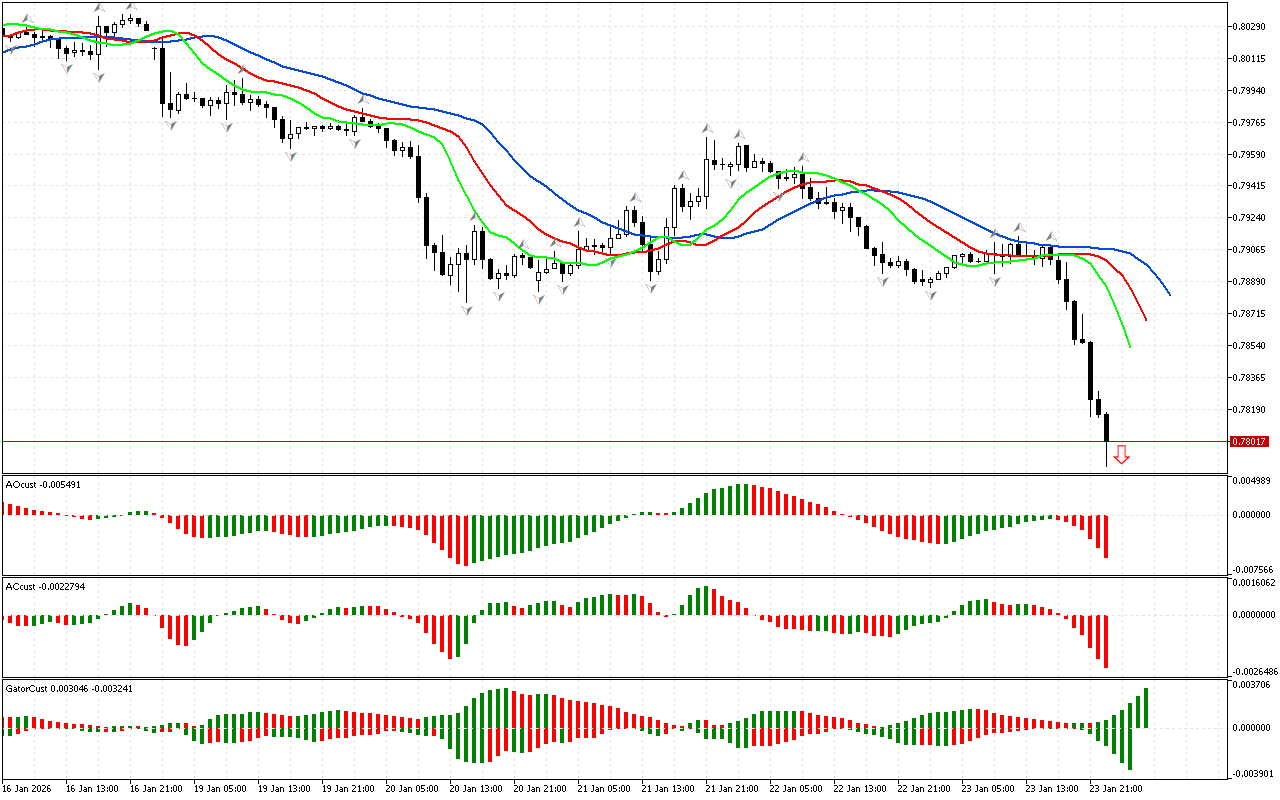Select the GatorCust indicator label
The image size is (1280, 800).
[68, 688]
